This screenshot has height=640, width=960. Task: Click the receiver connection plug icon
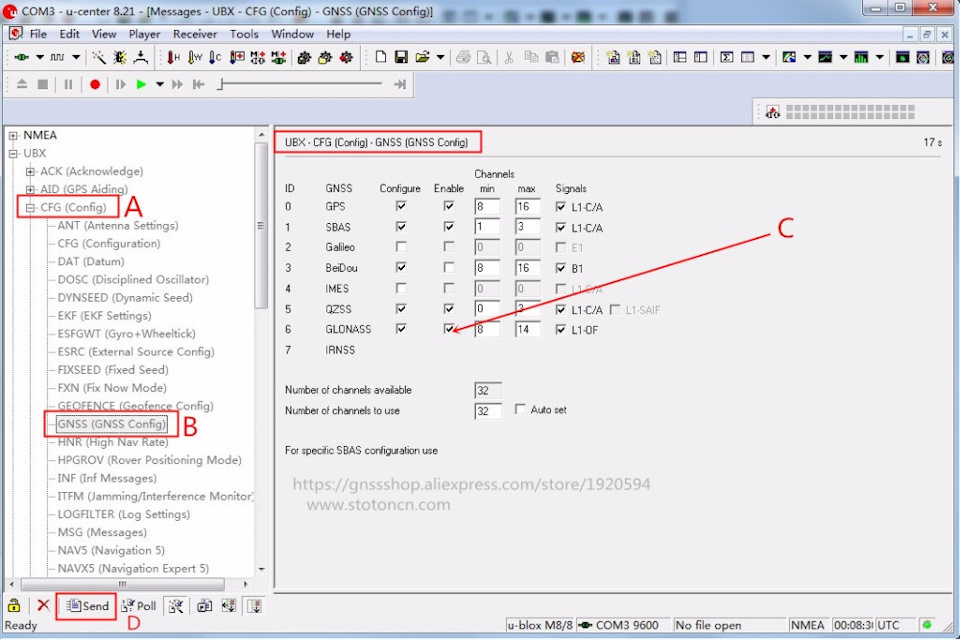[22, 58]
